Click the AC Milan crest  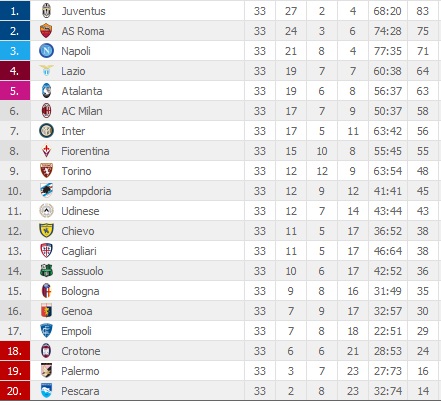[x=46, y=111]
